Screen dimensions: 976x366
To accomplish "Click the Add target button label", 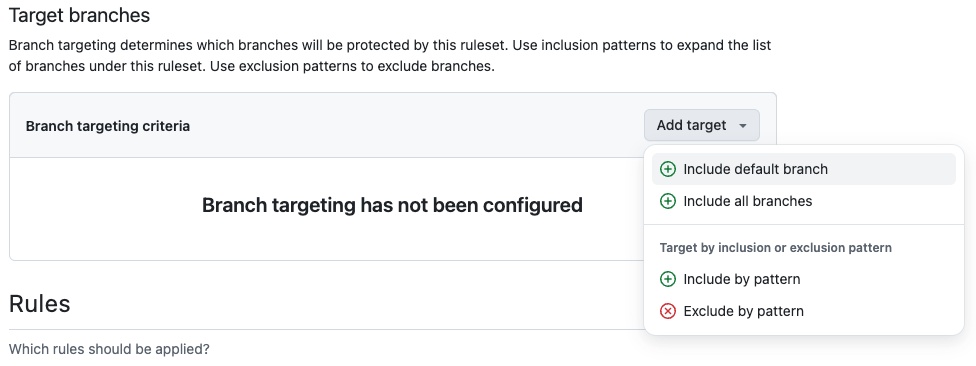I will coord(691,125).
